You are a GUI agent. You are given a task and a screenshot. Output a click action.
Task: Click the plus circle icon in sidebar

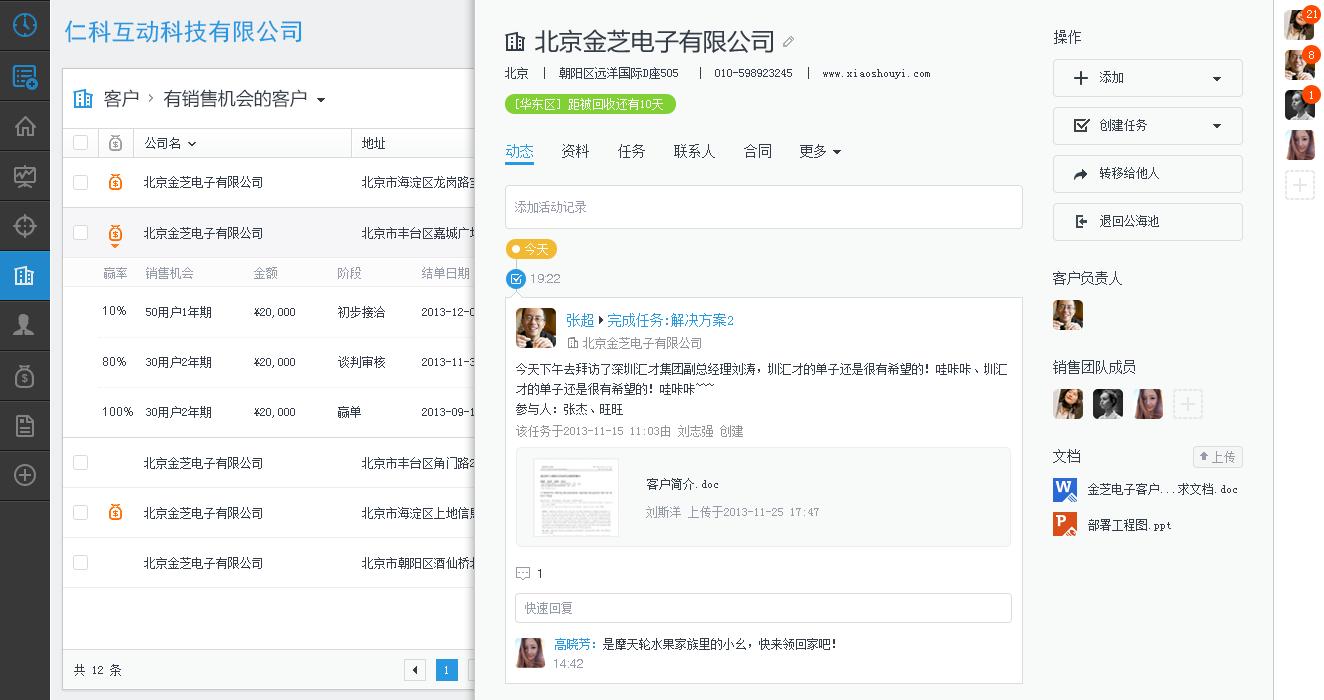point(24,476)
